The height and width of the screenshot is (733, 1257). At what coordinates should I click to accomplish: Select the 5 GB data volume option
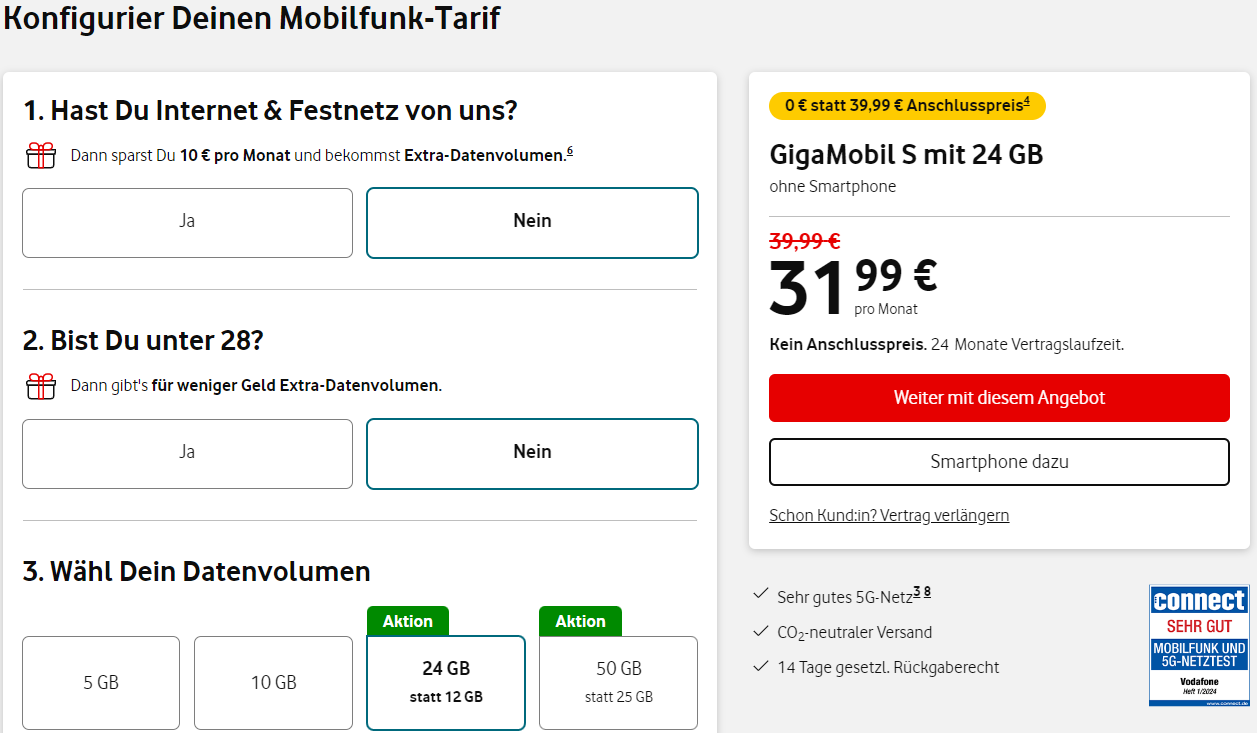coord(101,683)
